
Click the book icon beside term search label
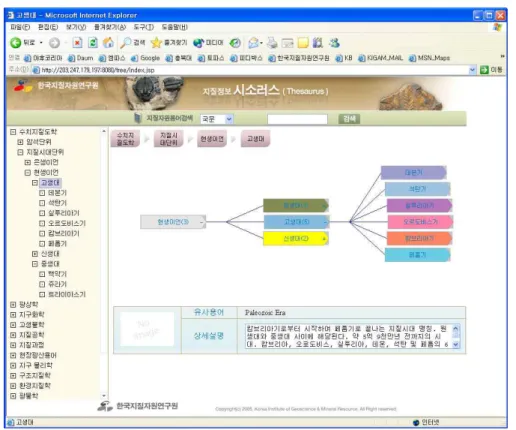(x=138, y=118)
